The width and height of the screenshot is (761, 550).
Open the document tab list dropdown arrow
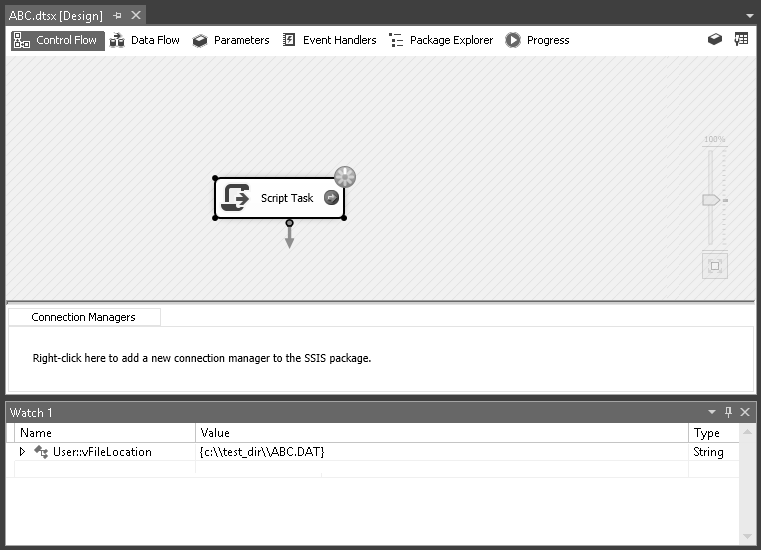coord(750,16)
